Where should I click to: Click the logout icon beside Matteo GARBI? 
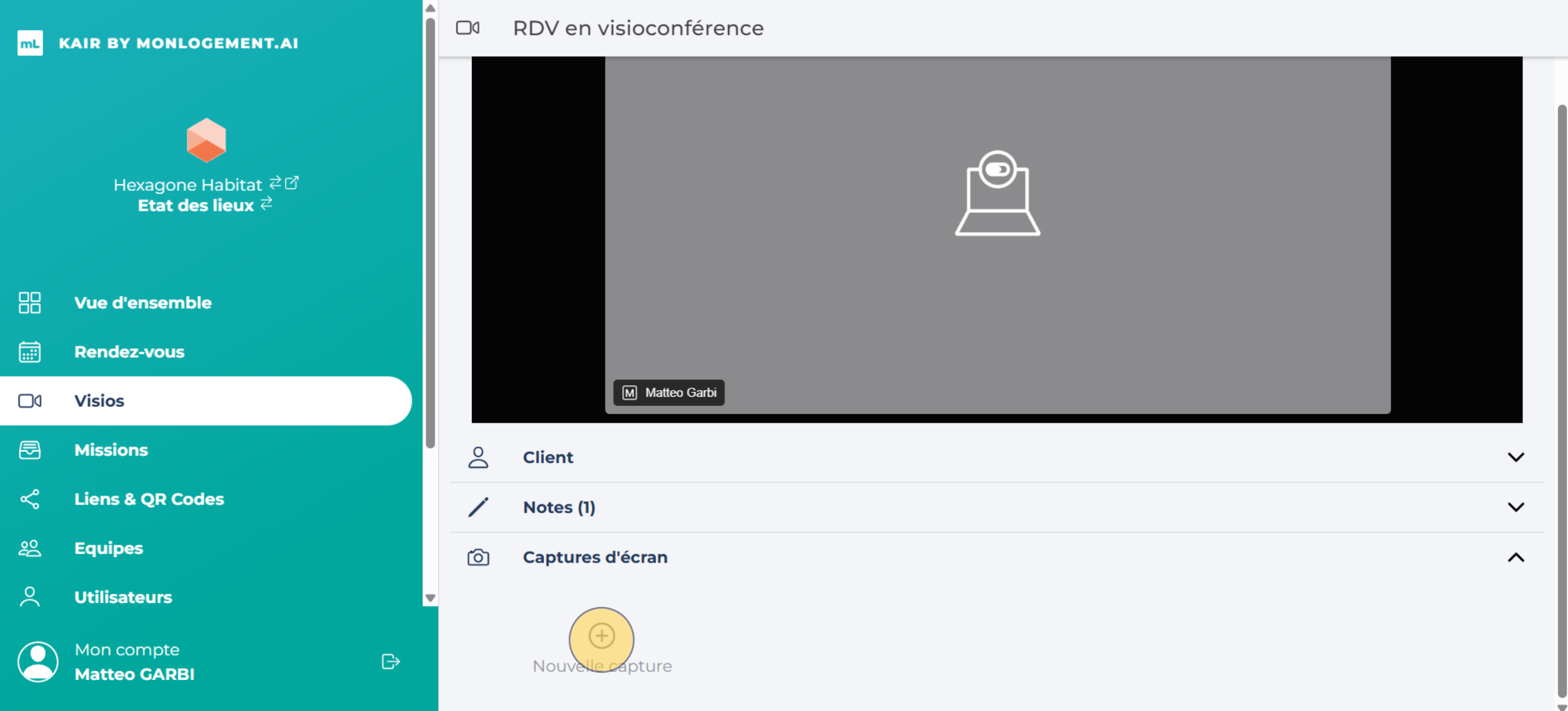[390, 661]
